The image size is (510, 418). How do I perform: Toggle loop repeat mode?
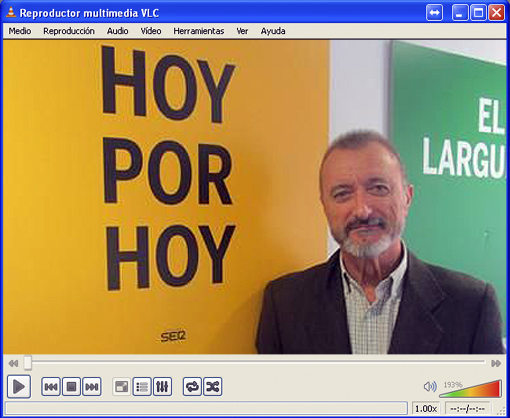(192, 387)
